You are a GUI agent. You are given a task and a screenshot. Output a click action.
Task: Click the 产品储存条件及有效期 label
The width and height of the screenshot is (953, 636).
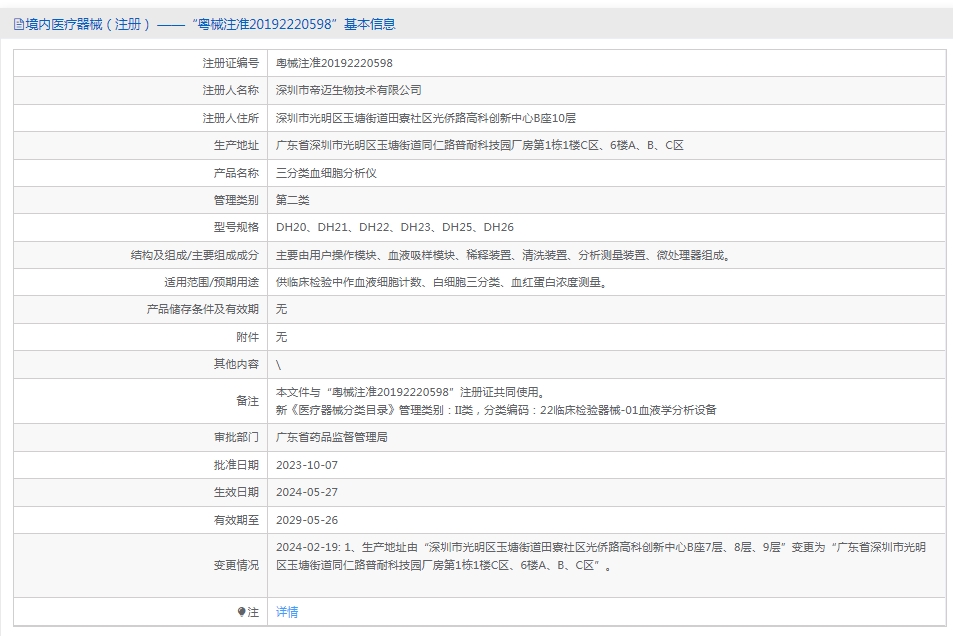[x=202, y=309]
